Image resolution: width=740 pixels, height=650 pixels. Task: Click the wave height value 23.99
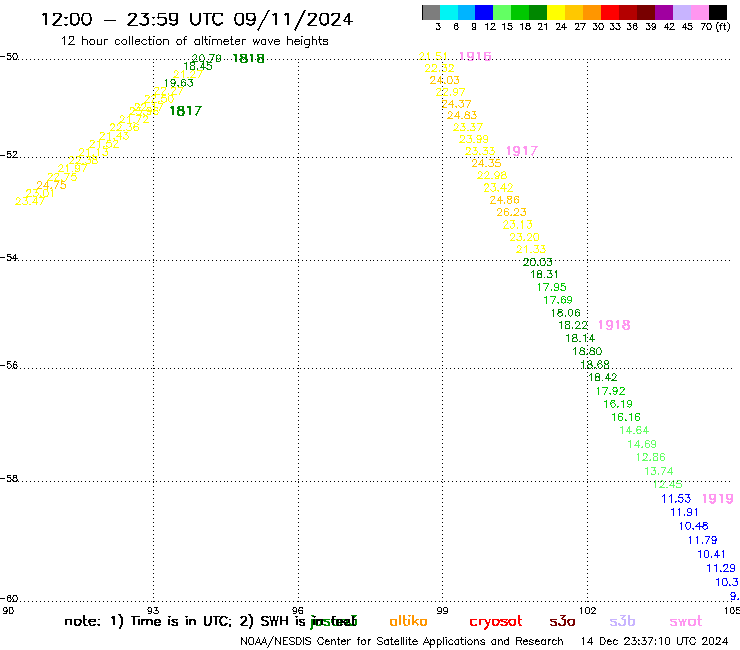coord(474,139)
